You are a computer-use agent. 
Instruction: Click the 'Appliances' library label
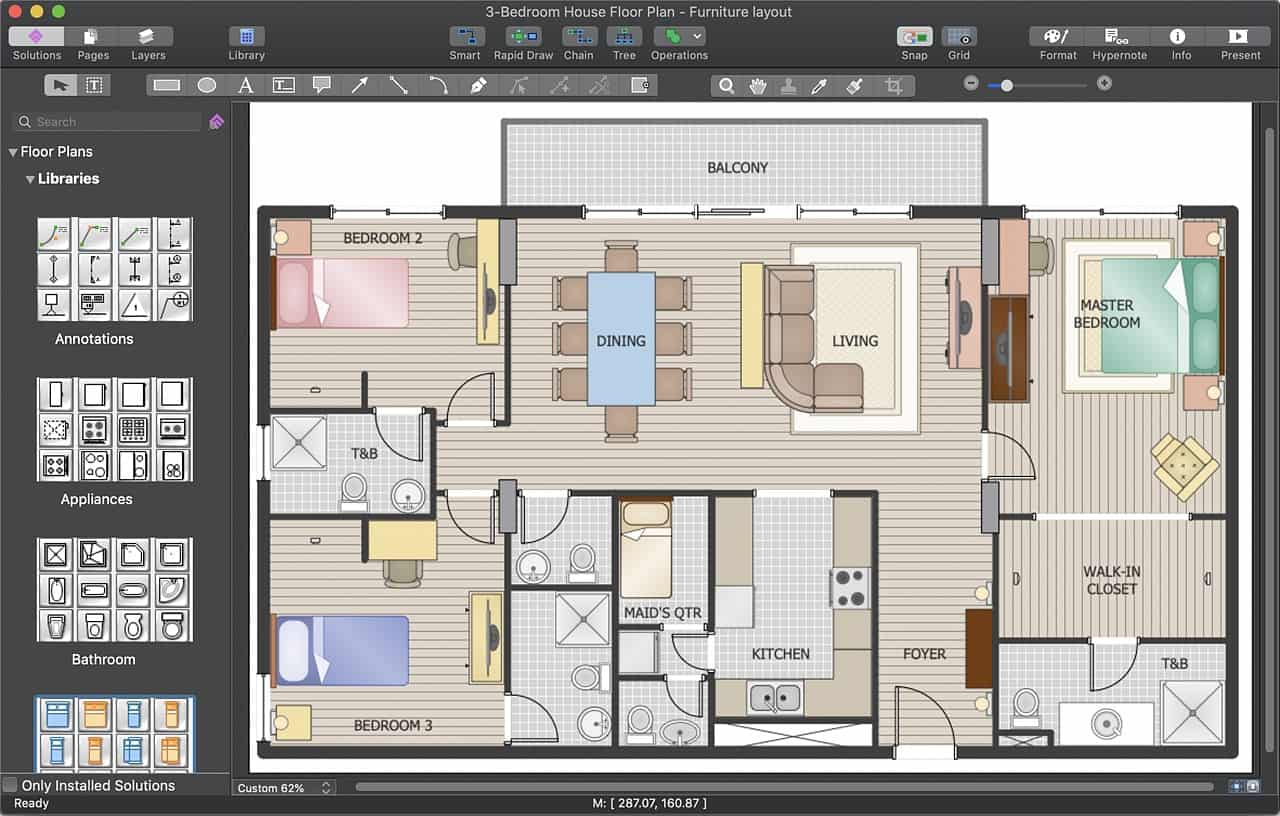[x=96, y=499]
